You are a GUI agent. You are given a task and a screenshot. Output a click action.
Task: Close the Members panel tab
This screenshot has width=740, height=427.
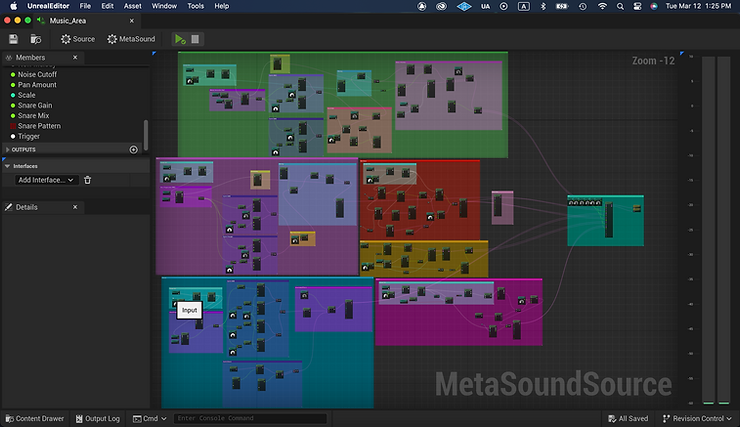[75, 58]
